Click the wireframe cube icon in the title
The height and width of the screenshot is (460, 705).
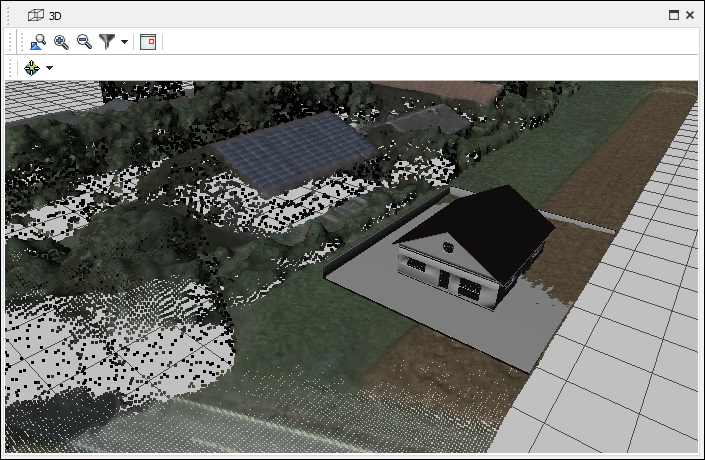pyautogui.click(x=36, y=16)
